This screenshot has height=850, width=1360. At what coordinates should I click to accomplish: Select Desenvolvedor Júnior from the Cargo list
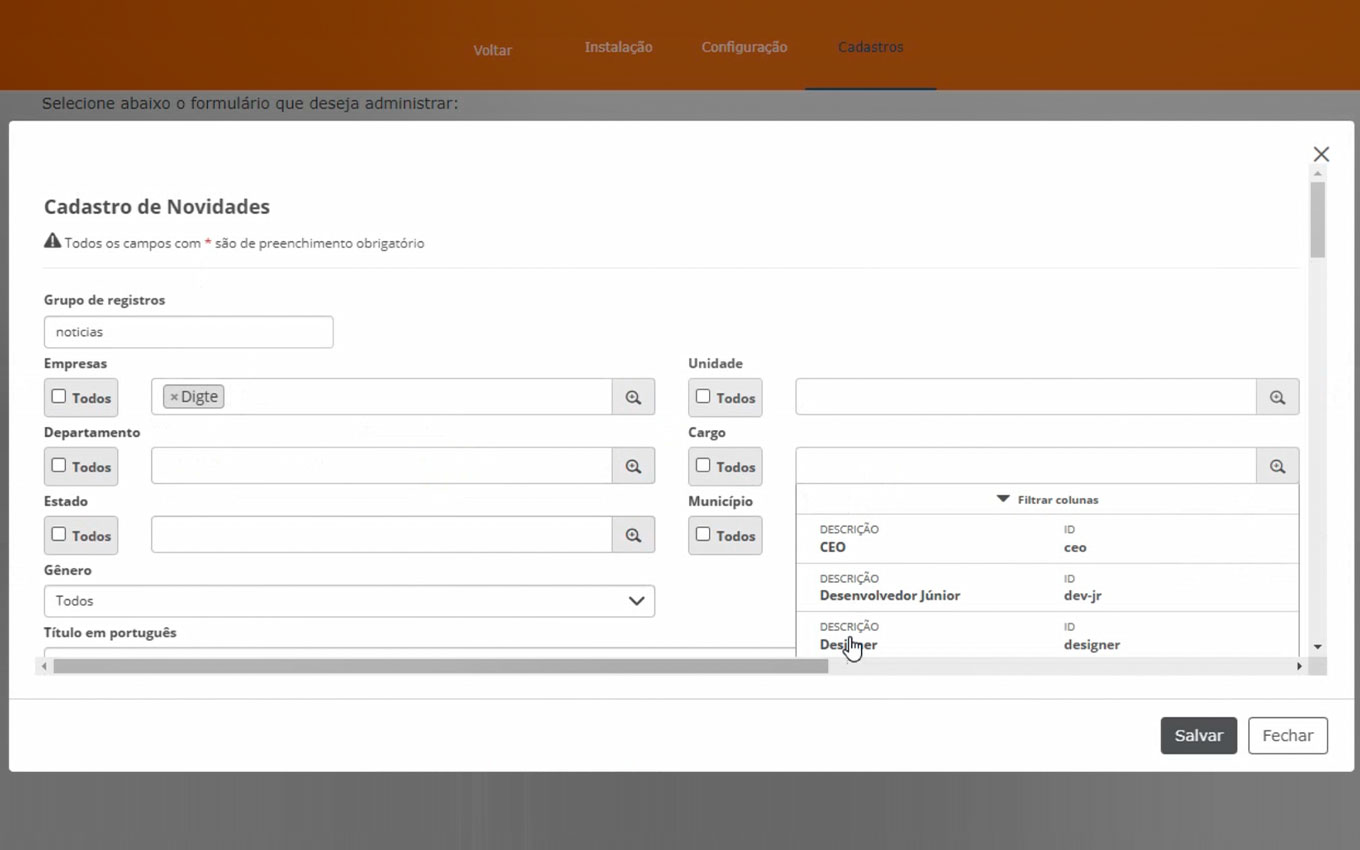click(889, 595)
